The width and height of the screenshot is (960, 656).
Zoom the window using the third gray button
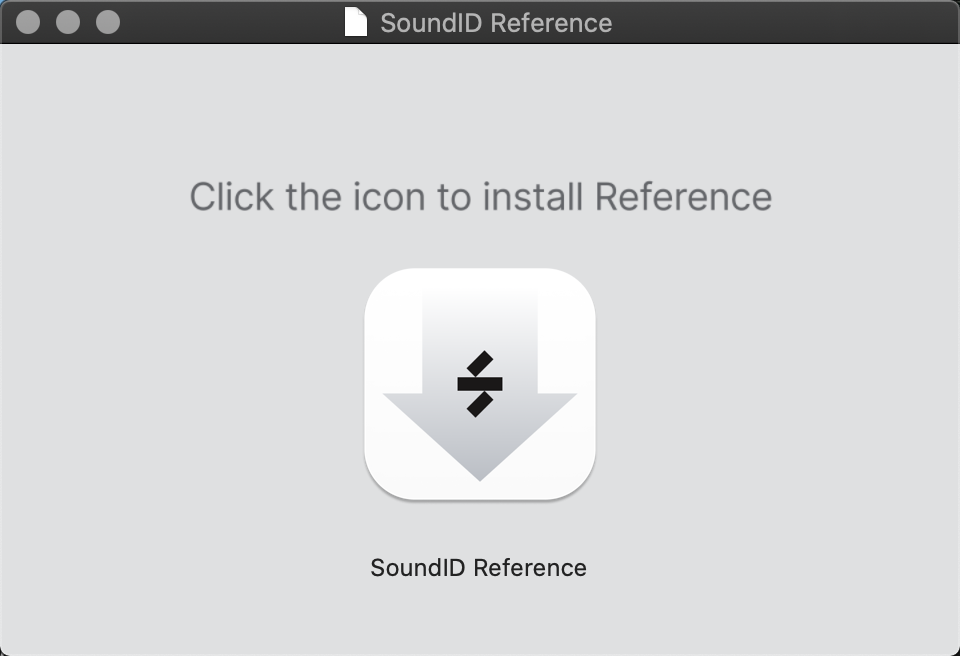[108, 22]
